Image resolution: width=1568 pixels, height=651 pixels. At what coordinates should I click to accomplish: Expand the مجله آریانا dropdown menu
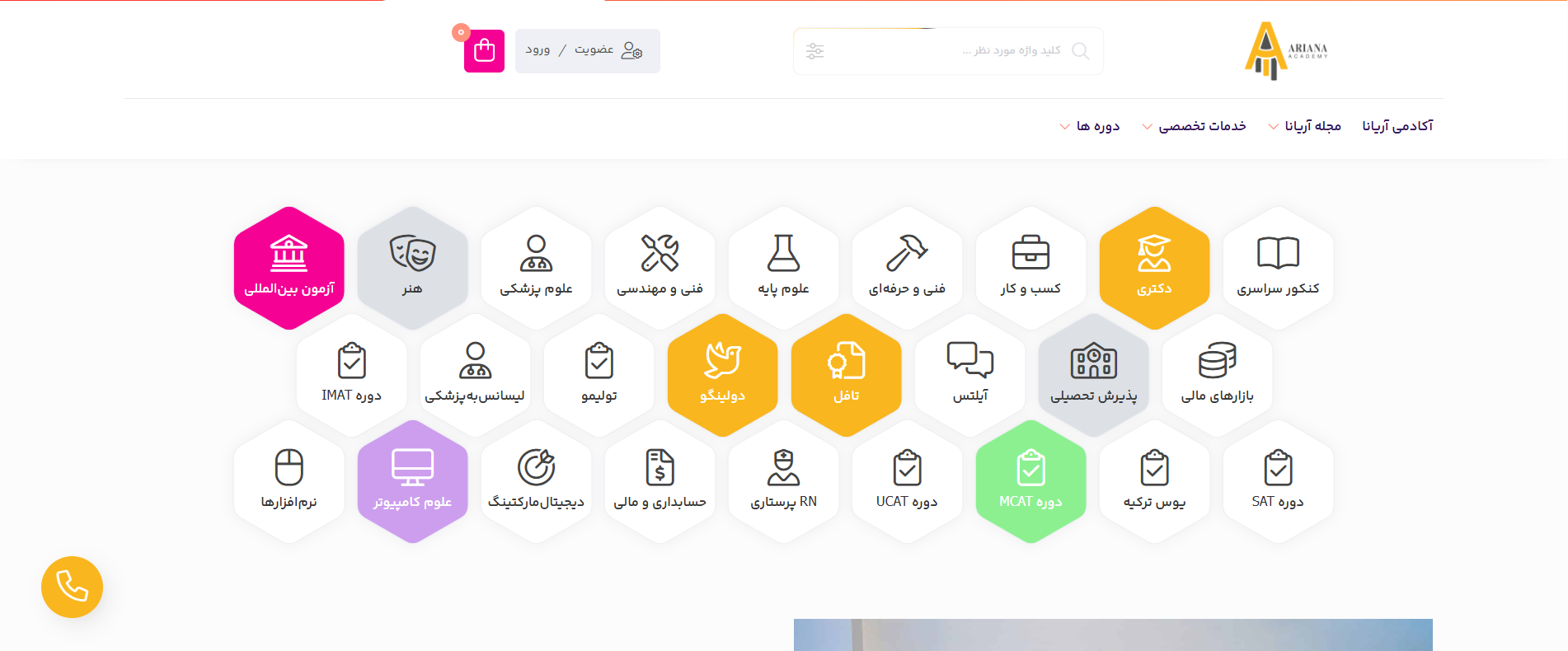pyautogui.click(x=1304, y=126)
